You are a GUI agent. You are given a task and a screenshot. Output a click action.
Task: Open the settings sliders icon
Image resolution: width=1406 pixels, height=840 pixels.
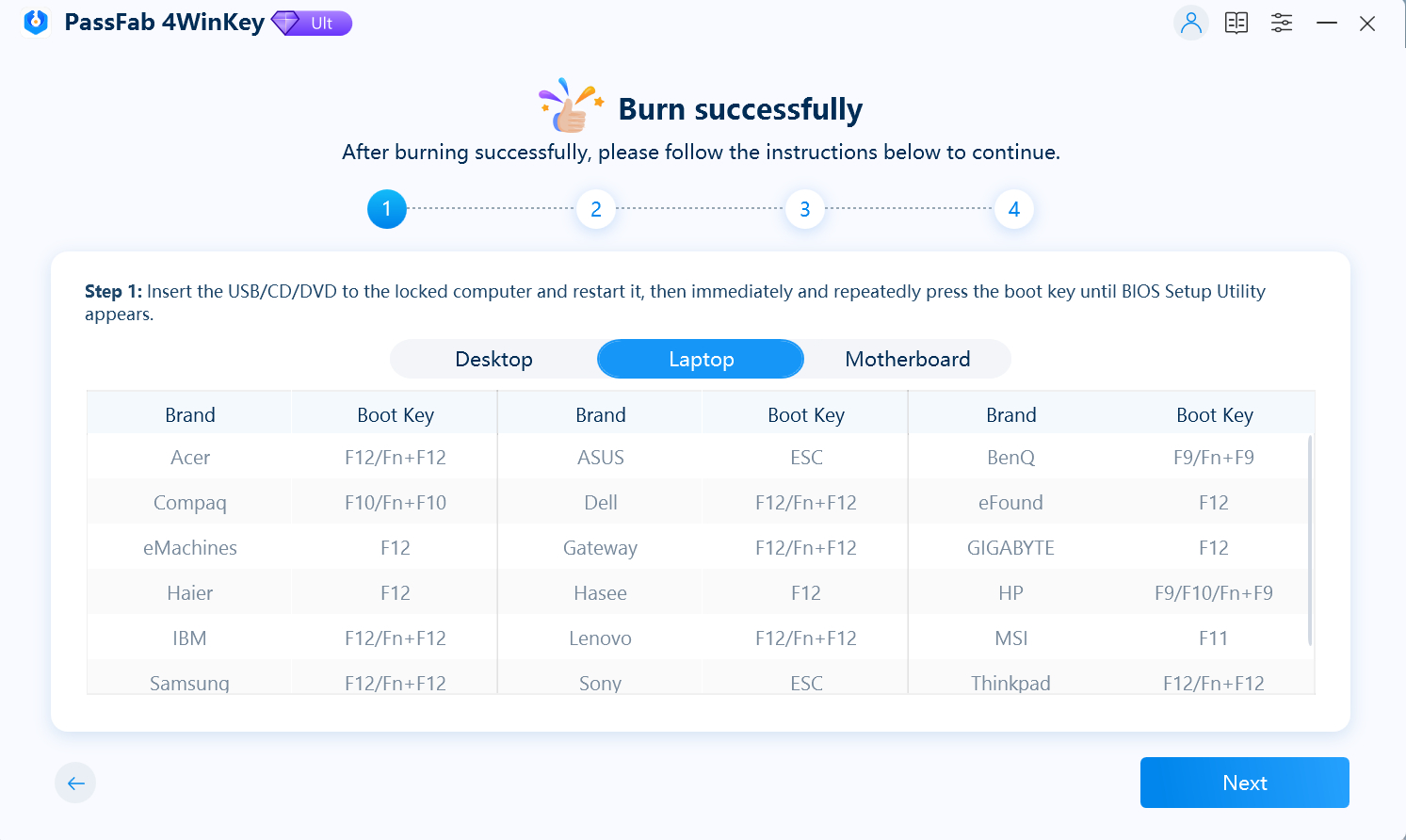1282,23
